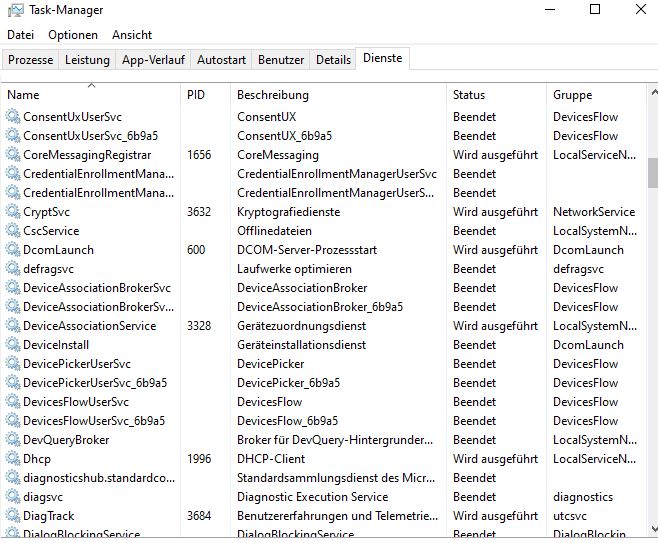Image resolution: width=658 pixels, height=543 pixels.
Task: Open the Ansicht menu
Action: [132, 35]
